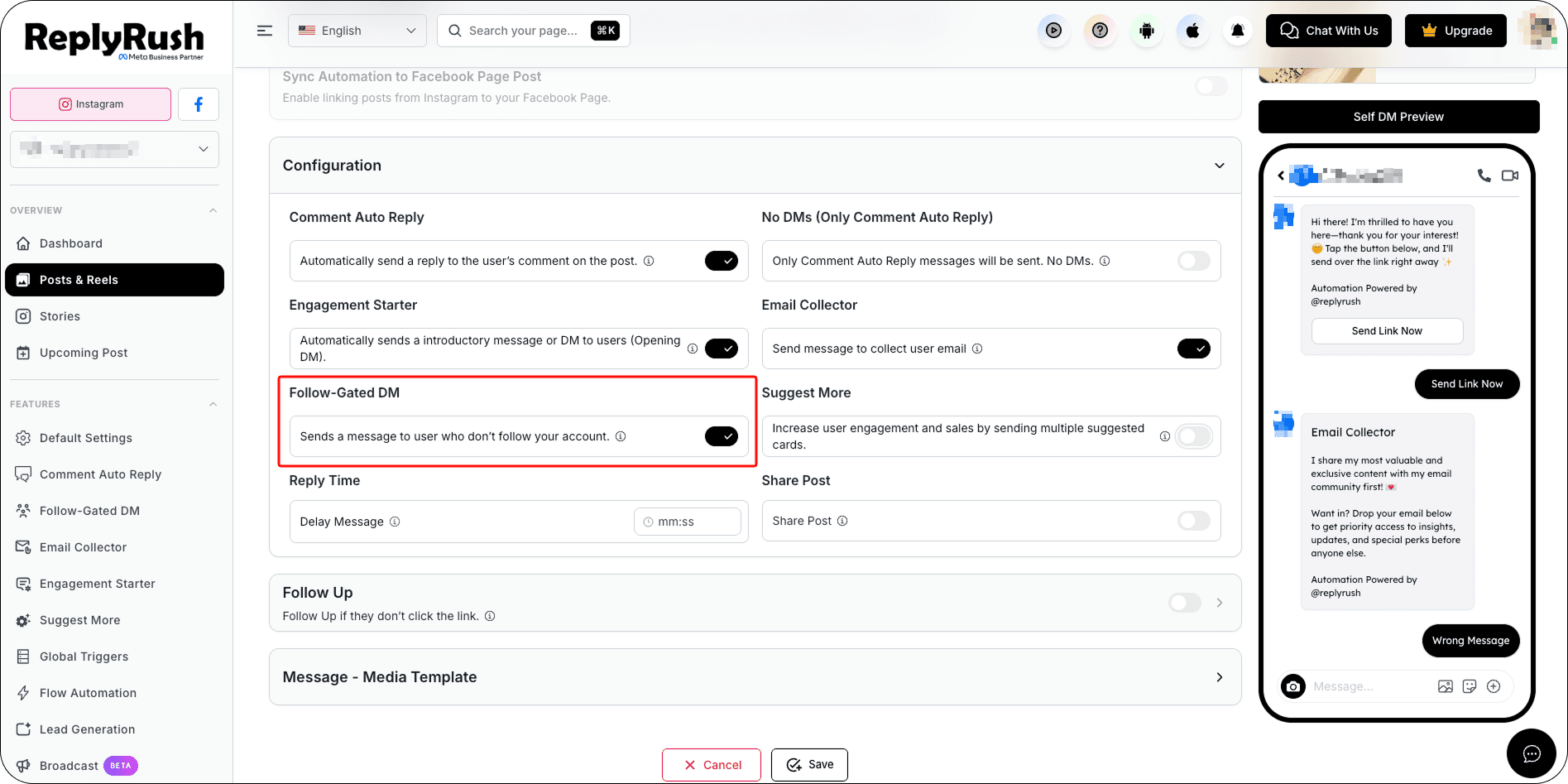The width and height of the screenshot is (1568, 784).
Task: Open the English language dropdown
Action: (x=357, y=31)
